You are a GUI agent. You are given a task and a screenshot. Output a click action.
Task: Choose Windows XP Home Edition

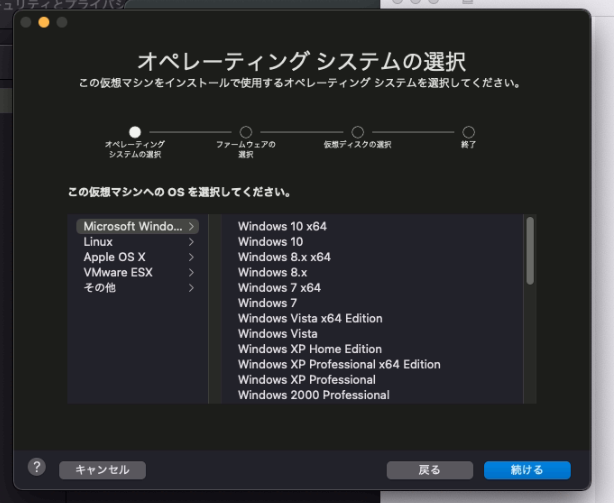[310, 349]
